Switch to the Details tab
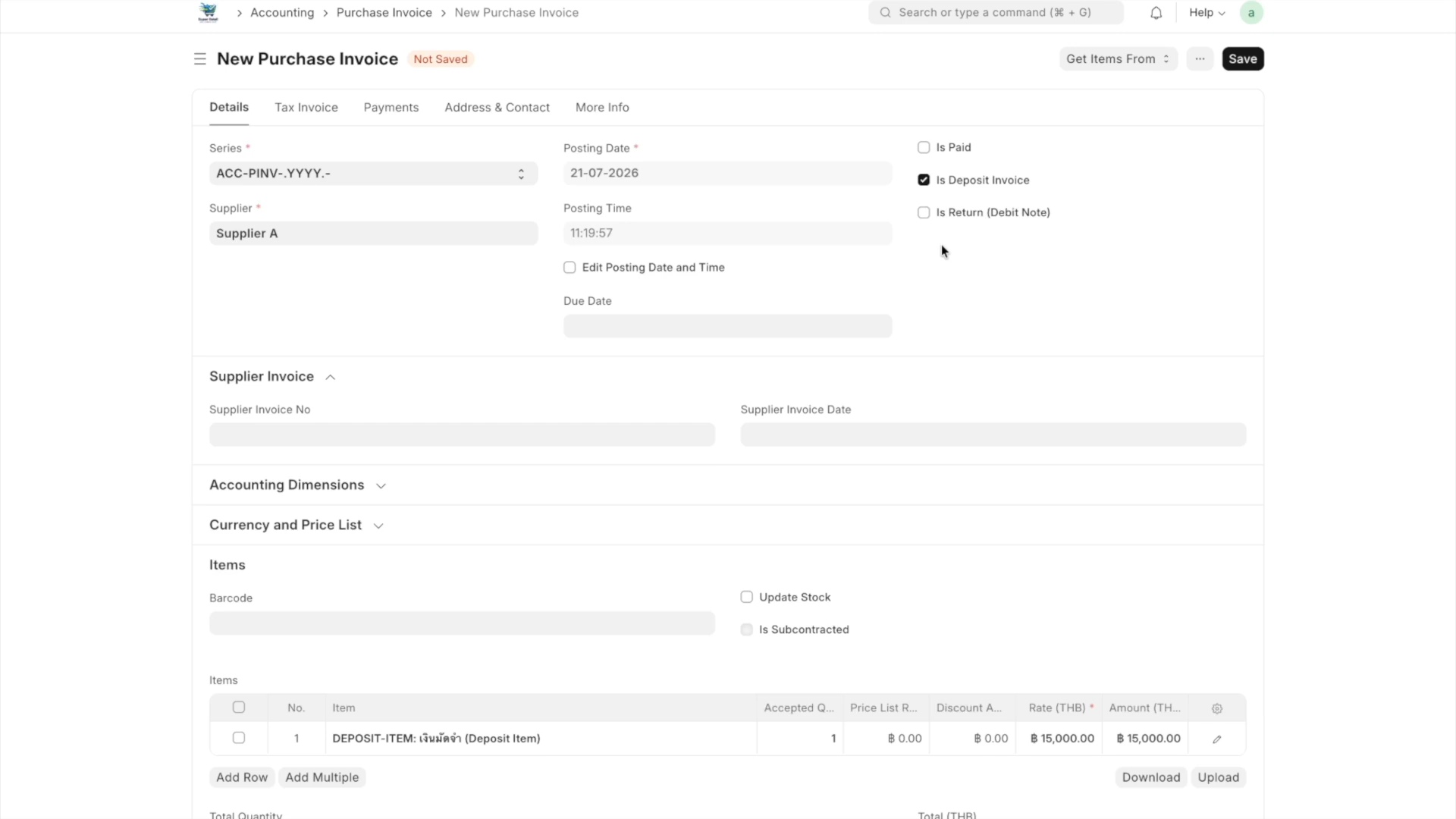Screen dimensions: 1456x819 coord(229,108)
